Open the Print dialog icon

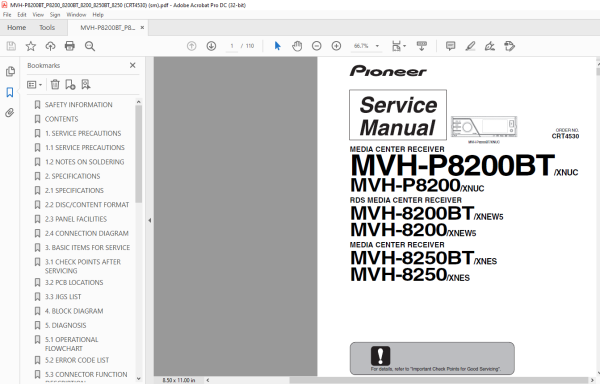tap(70, 46)
